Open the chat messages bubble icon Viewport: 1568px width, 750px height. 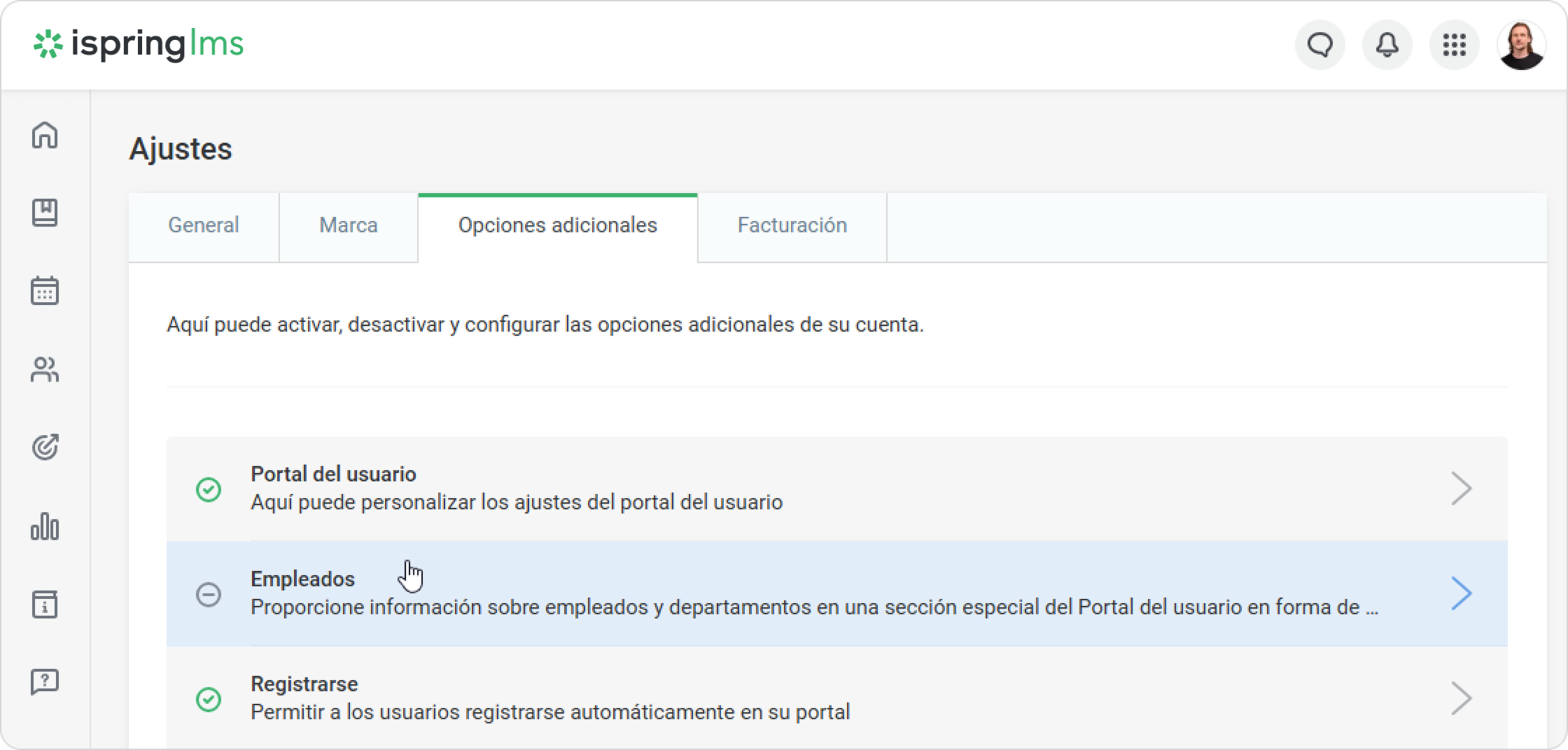click(1319, 45)
